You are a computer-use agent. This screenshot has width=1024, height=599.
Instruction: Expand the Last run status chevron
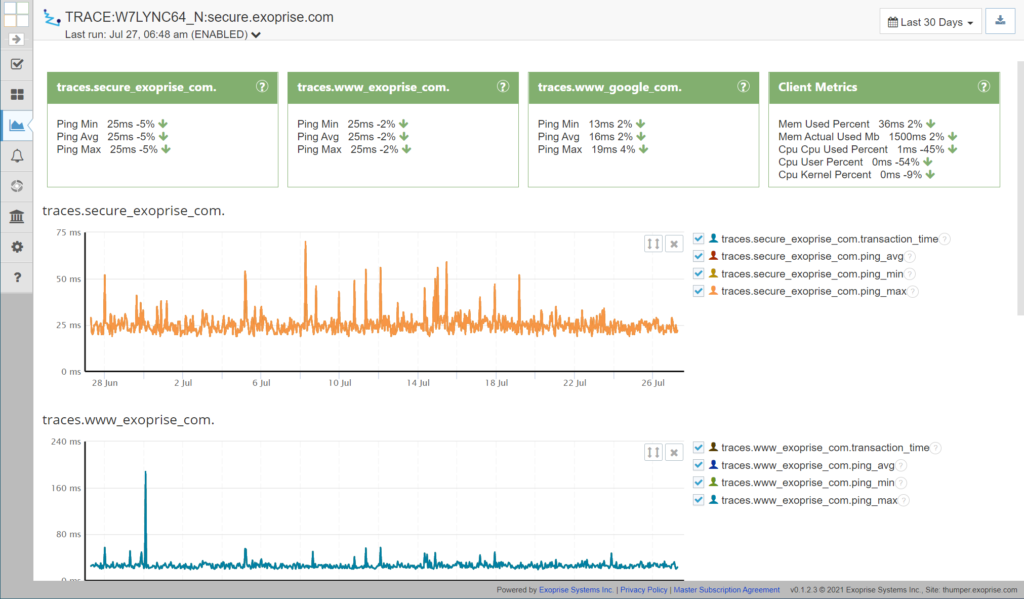point(256,35)
